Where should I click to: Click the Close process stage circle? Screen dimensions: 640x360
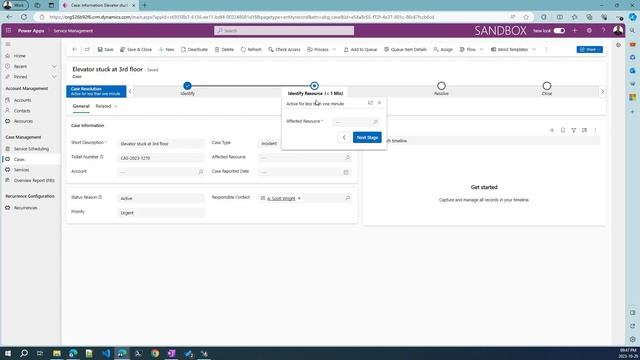point(547,86)
